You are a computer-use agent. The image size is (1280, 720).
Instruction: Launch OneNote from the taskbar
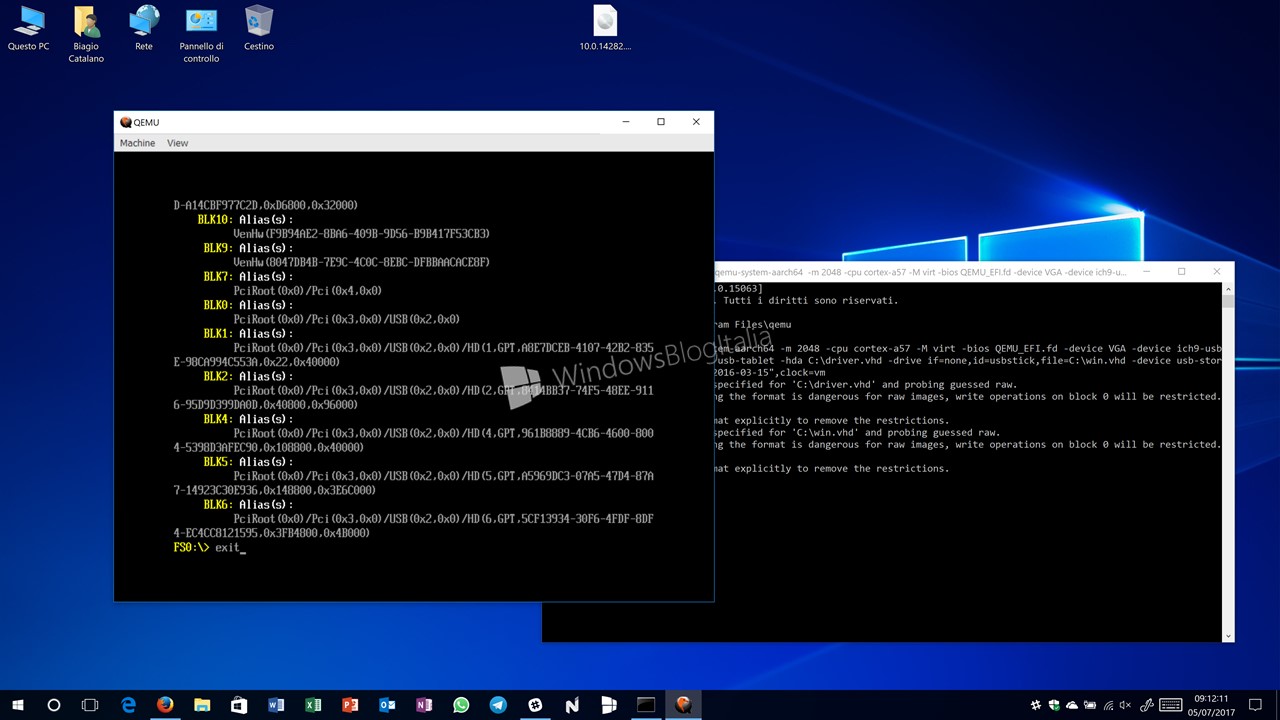click(x=424, y=705)
